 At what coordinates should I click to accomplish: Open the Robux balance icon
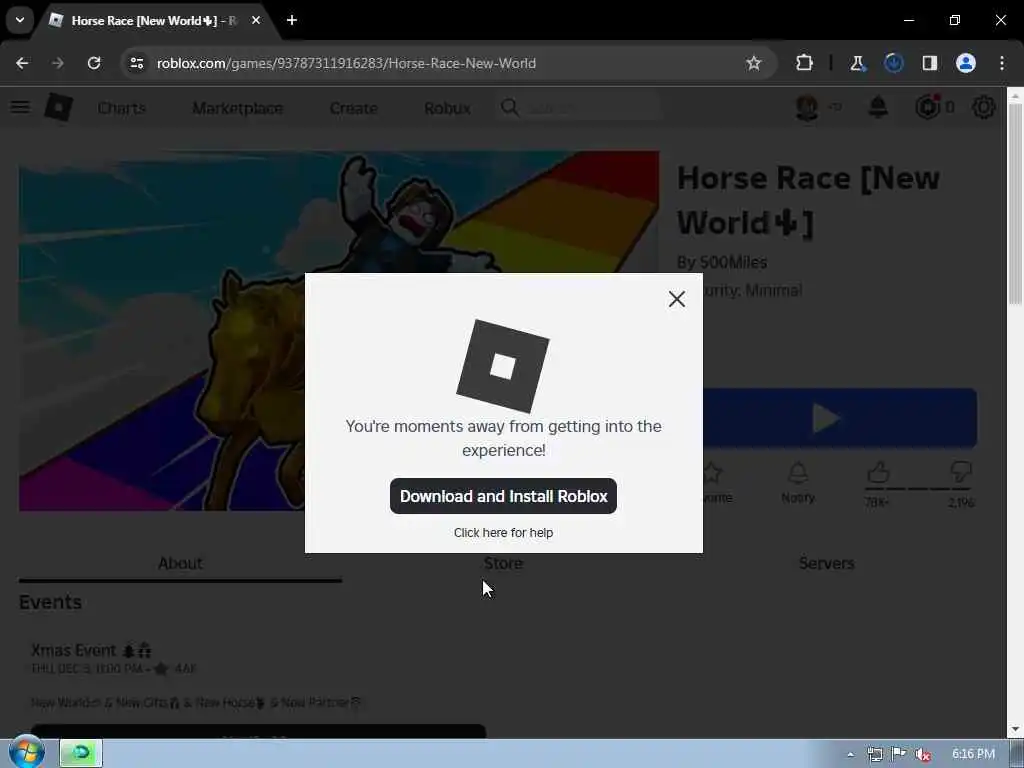[x=927, y=107]
